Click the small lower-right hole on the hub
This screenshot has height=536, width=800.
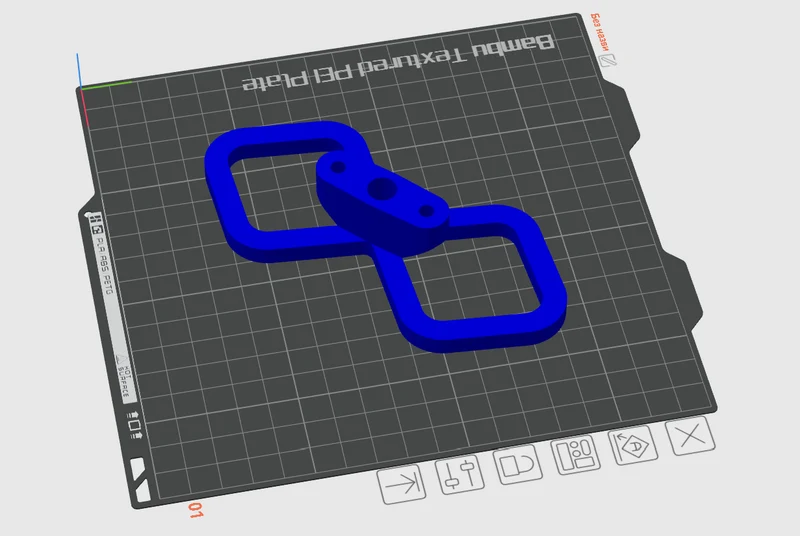427,211
